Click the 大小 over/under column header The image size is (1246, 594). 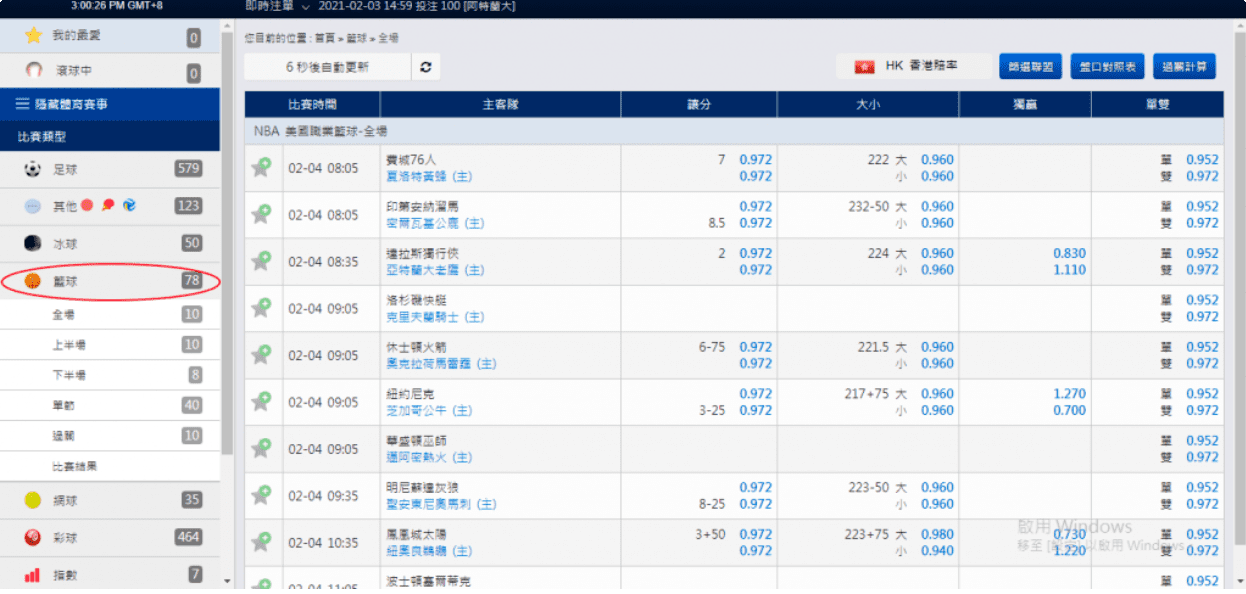tap(868, 104)
